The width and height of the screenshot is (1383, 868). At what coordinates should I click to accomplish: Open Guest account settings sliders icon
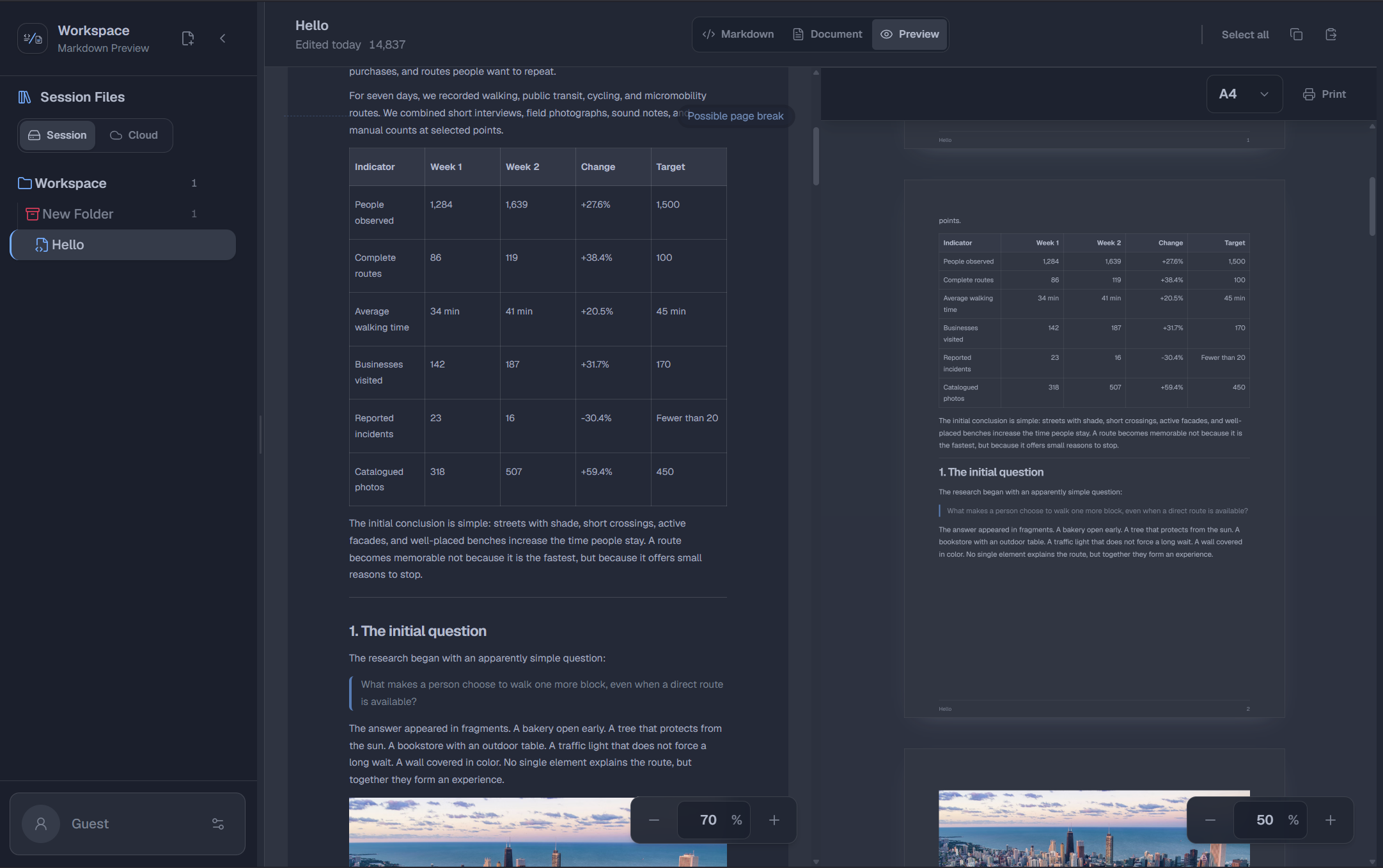[218, 824]
